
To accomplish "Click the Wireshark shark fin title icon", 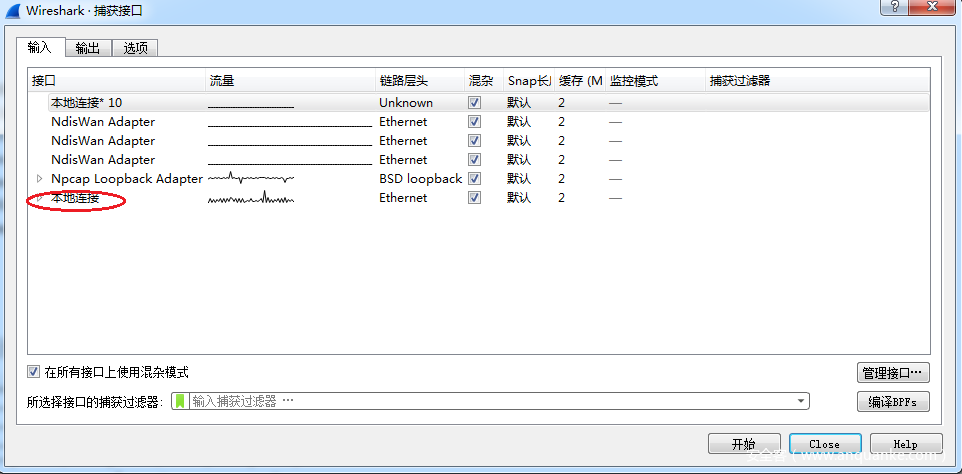I will [12, 10].
